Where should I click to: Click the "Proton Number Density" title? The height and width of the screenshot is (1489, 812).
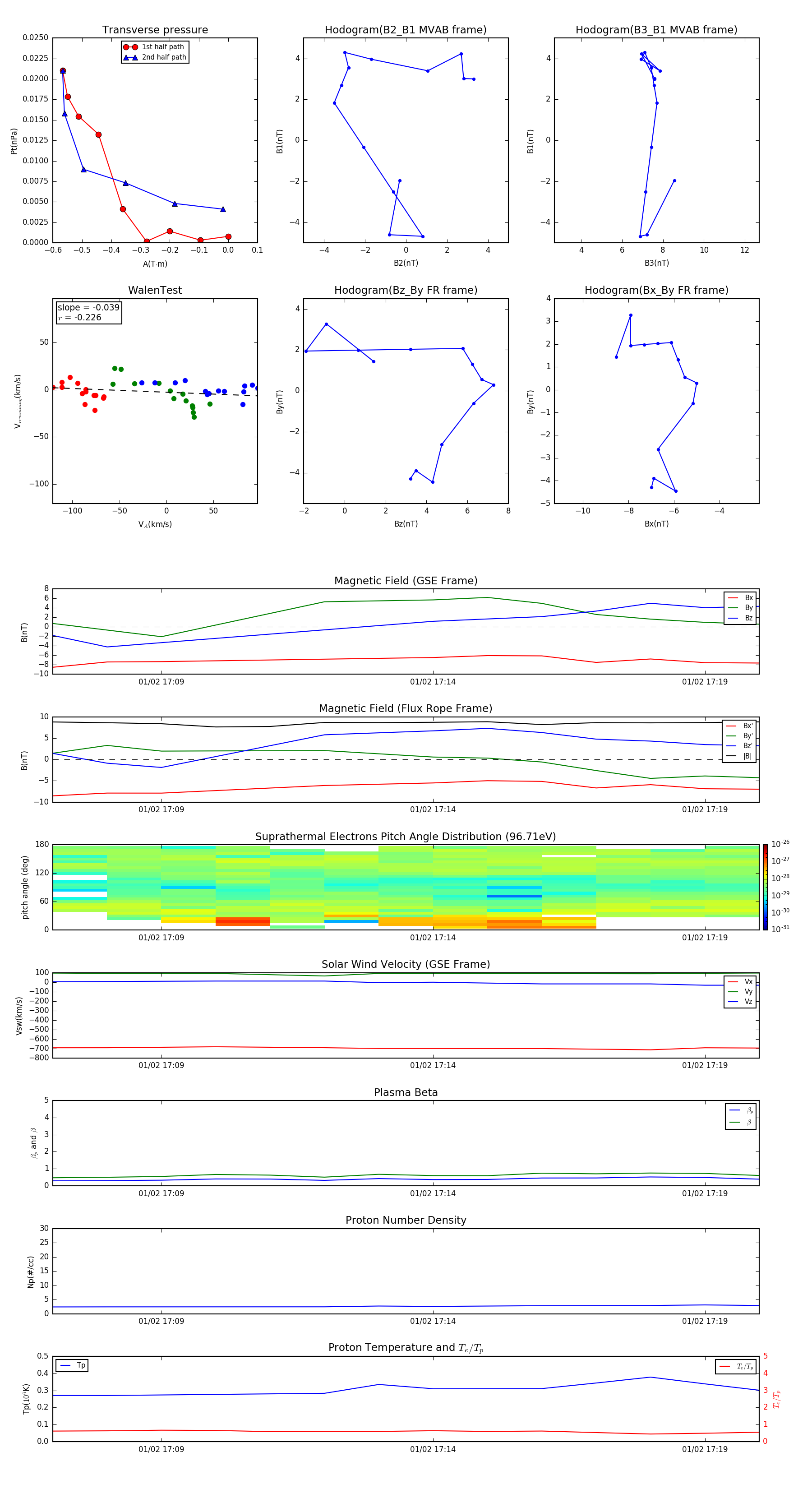406,1220
